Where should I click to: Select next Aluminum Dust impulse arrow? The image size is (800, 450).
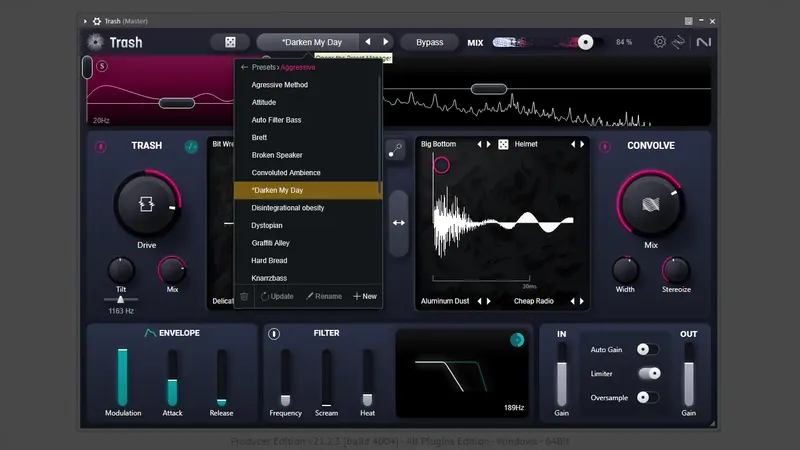tap(488, 301)
